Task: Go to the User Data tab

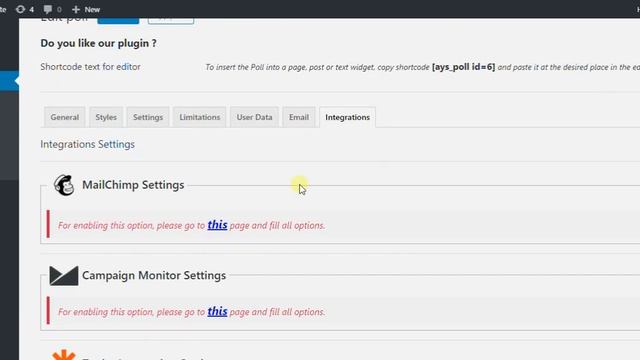Action: coord(254,117)
